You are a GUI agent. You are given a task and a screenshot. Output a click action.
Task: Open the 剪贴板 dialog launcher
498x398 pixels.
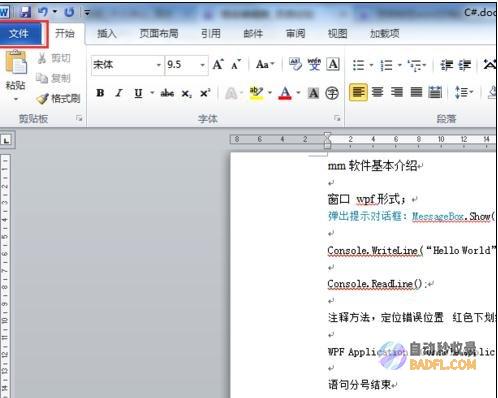[x=79, y=118]
